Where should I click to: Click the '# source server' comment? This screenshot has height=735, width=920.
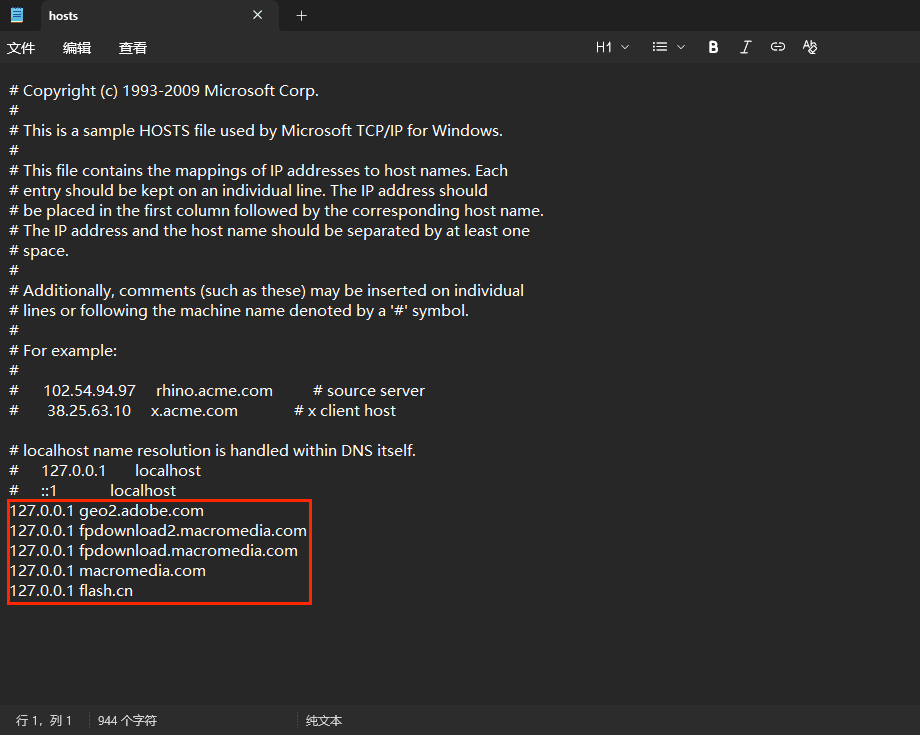click(x=369, y=391)
